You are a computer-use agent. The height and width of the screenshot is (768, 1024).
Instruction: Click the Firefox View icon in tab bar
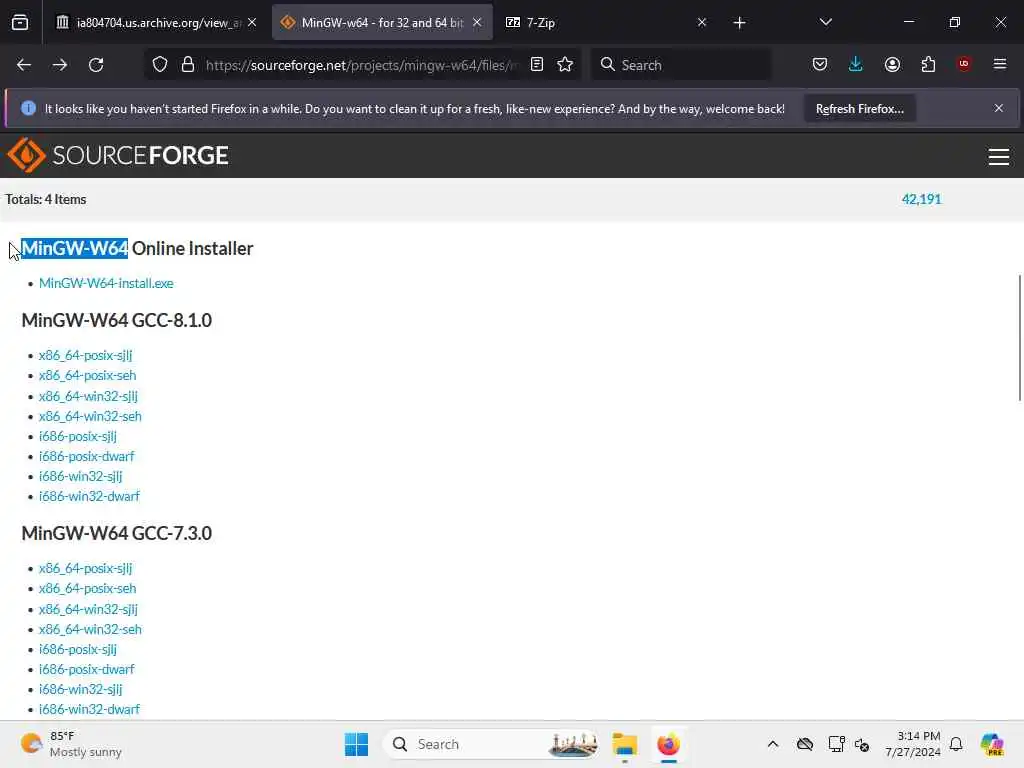(x=20, y=22)
